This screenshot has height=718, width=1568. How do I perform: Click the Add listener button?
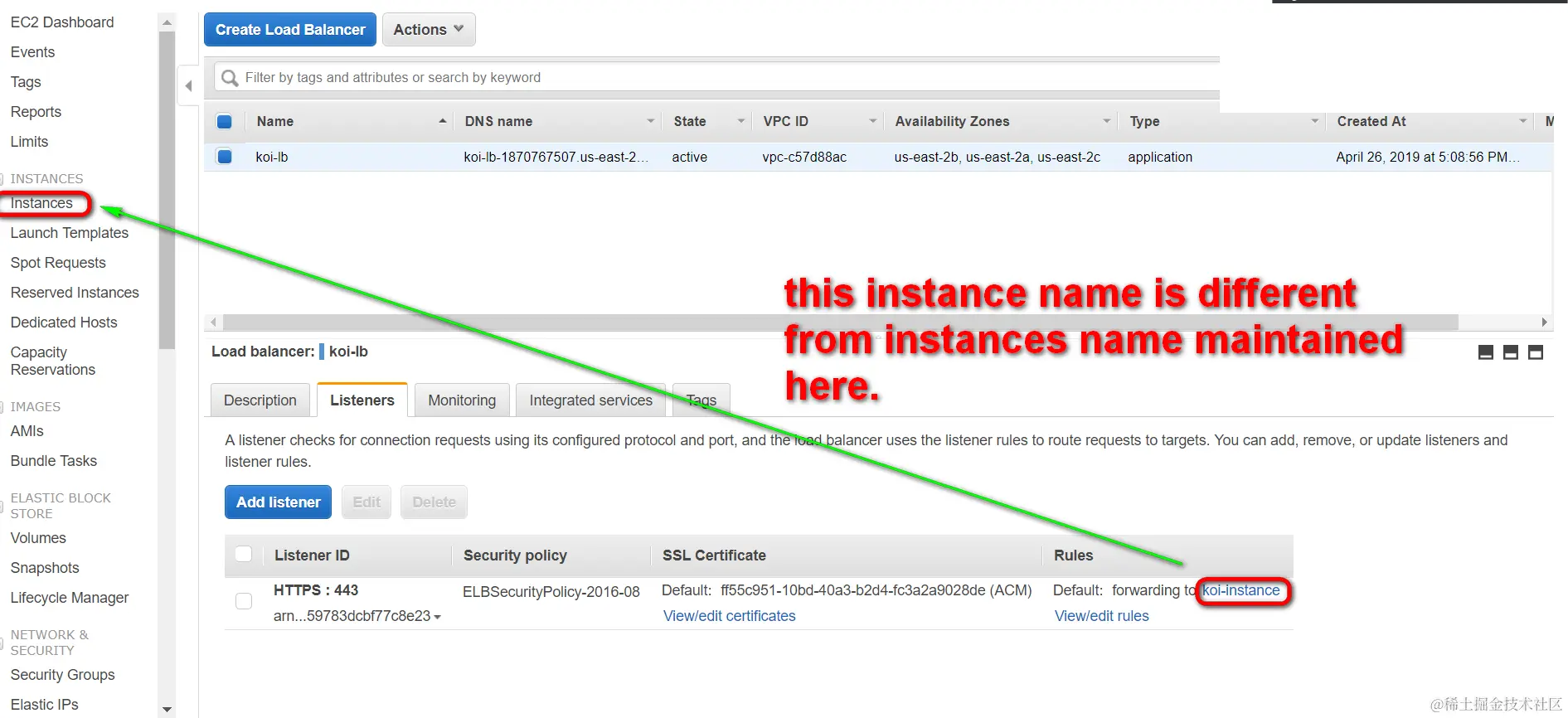point(279,502)
